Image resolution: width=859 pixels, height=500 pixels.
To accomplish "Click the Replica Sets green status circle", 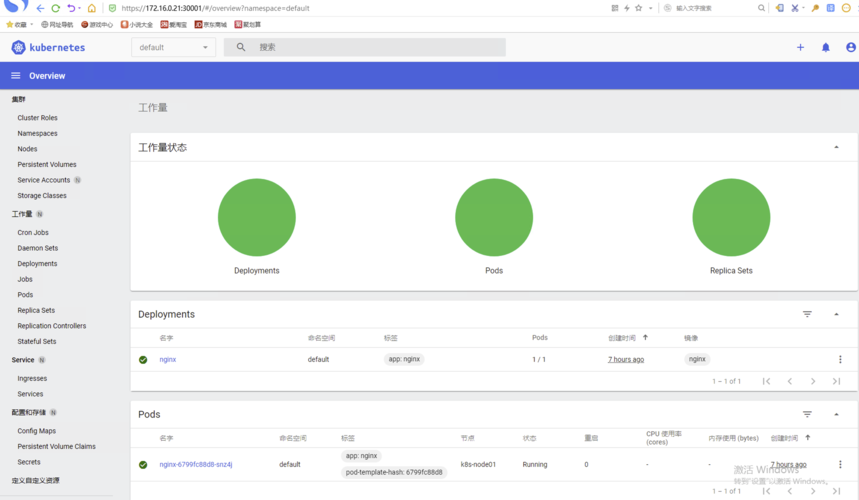I will 731,217.
